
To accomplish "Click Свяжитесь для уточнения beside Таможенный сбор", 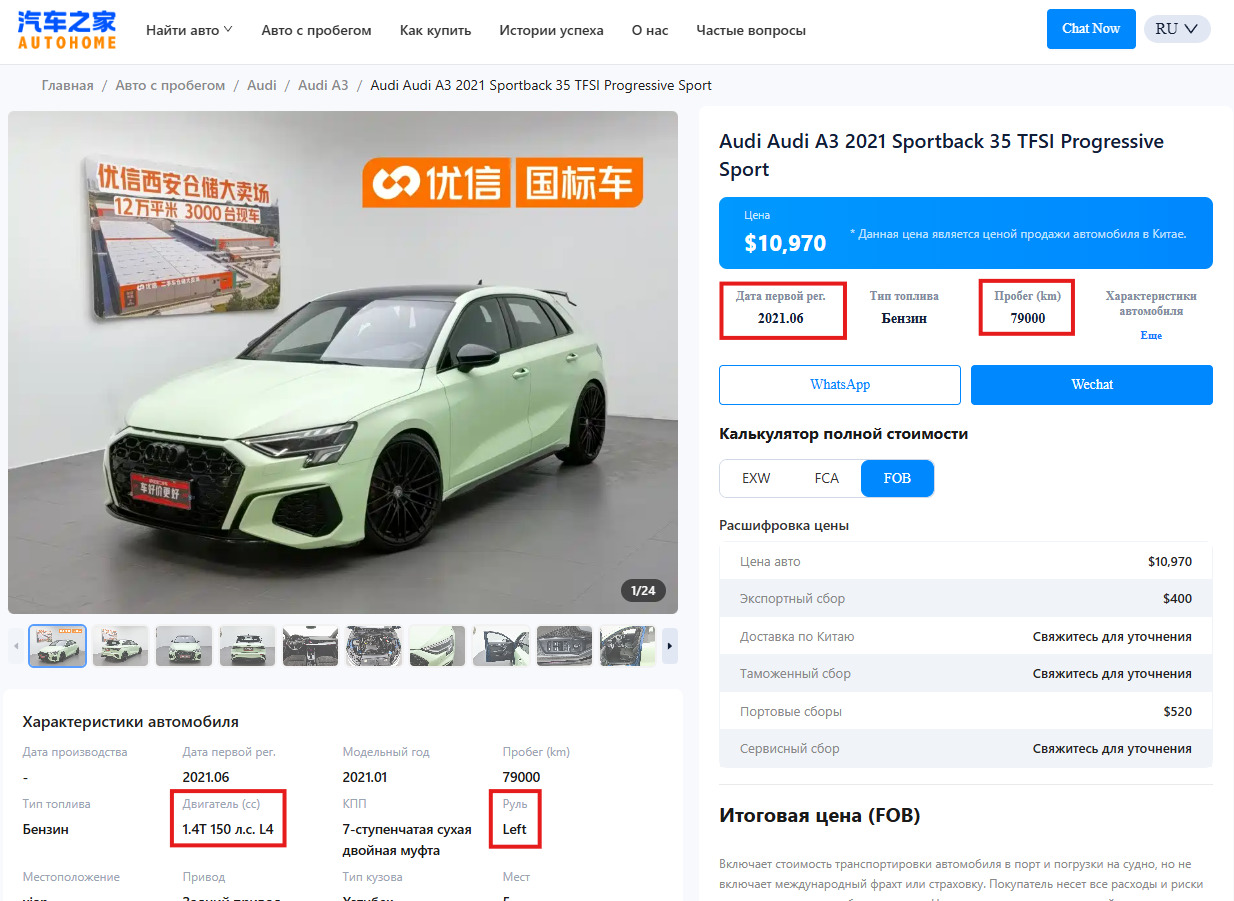I will 1112,674.
